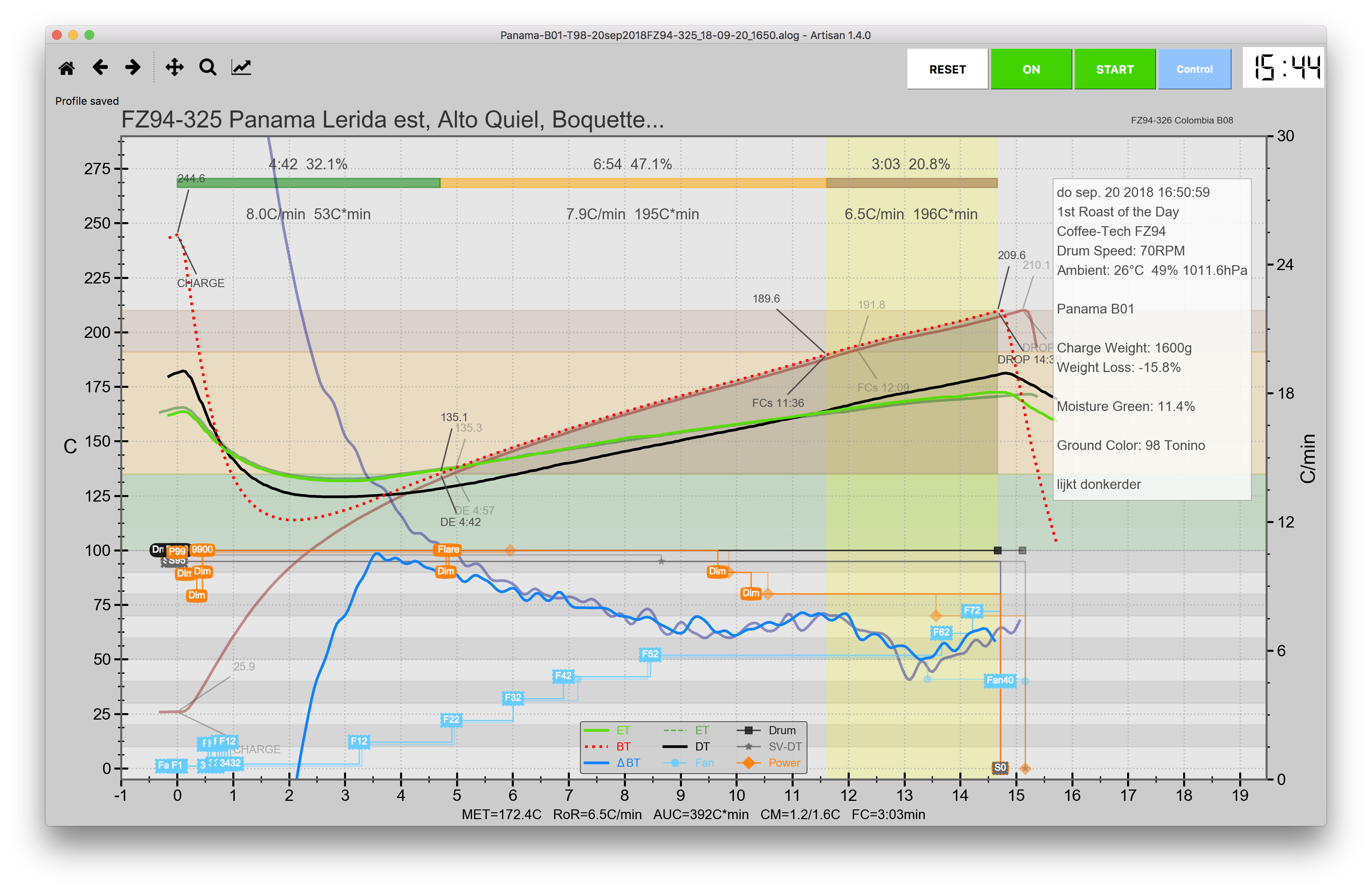The image size is (1372, 891).
Task: Select the magnifier Zoom tool
Action: (208, 68)
